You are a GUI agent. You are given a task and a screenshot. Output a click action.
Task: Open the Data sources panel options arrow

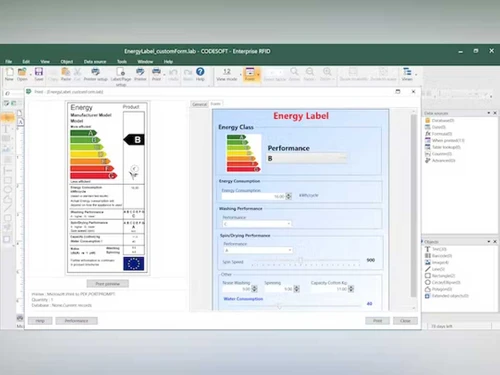489,113
